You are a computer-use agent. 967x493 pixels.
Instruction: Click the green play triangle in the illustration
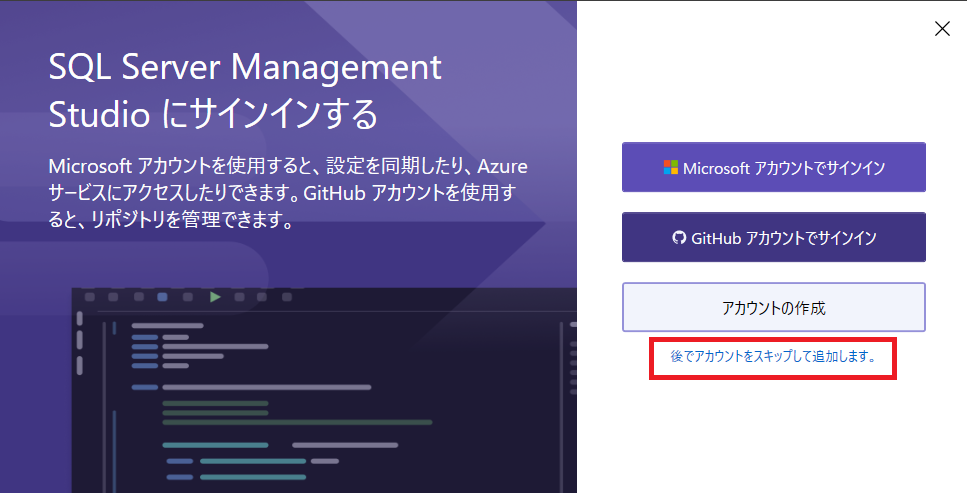click(215, 297)
